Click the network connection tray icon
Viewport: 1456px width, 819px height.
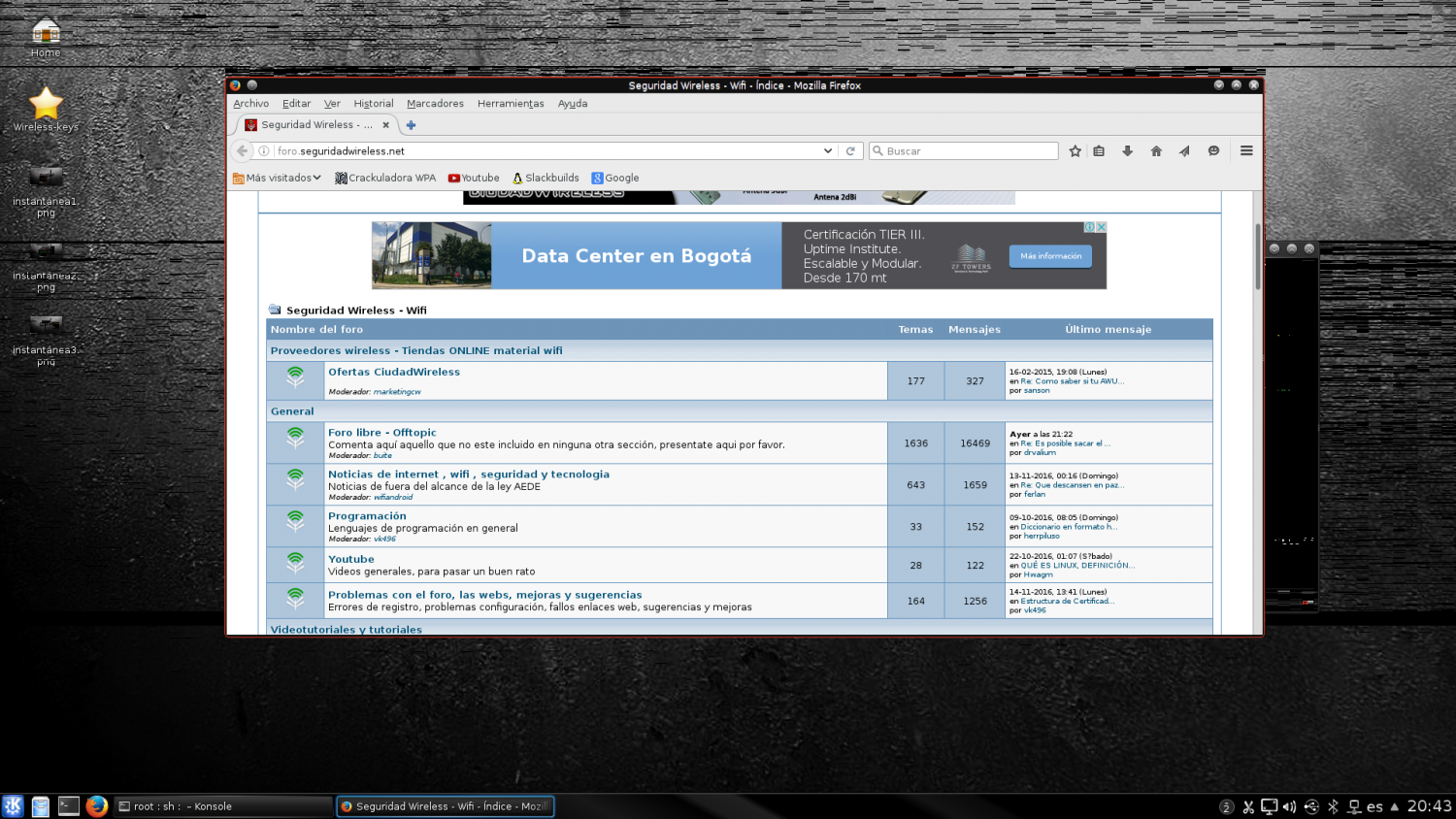coord(1354,806)
